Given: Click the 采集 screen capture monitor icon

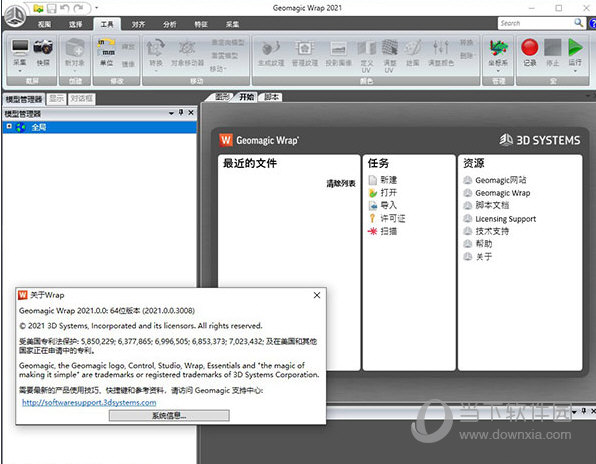Looking at the screenshot, I should pos(20,47).
